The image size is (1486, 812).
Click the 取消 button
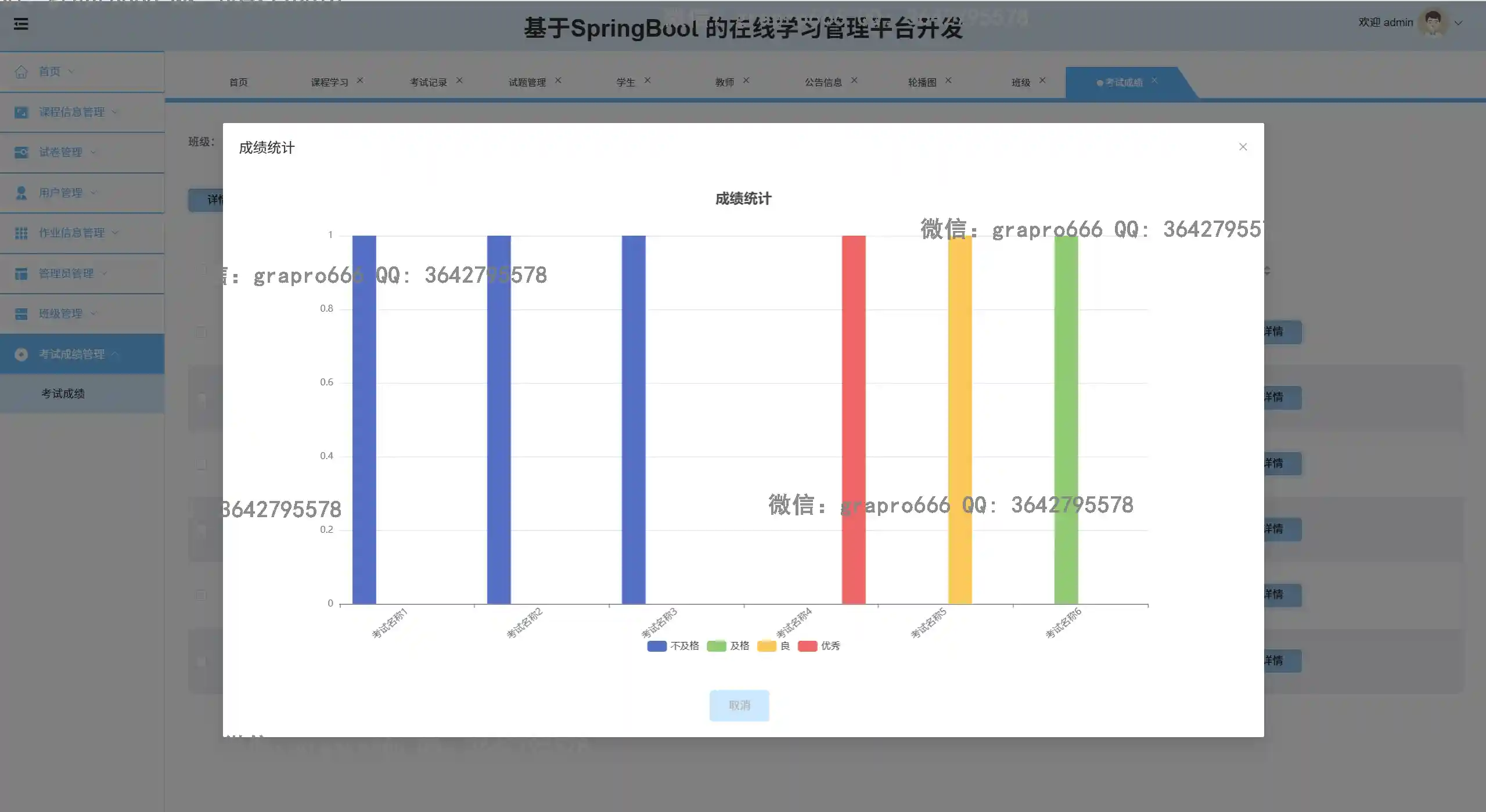(739, 705)
